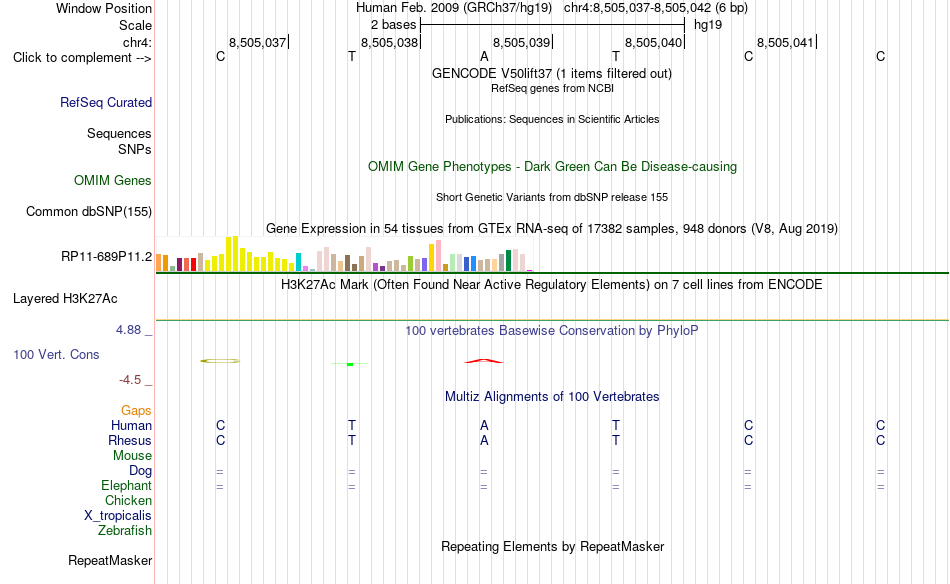The image size is (950, 584).
Task: Click the olive oval PhyloP conservation mark
Action: click(220, 361)
